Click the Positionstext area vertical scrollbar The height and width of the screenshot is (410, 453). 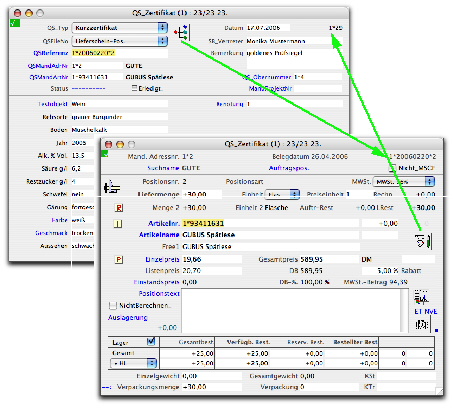pyautogui.click(x=405, y=310)
